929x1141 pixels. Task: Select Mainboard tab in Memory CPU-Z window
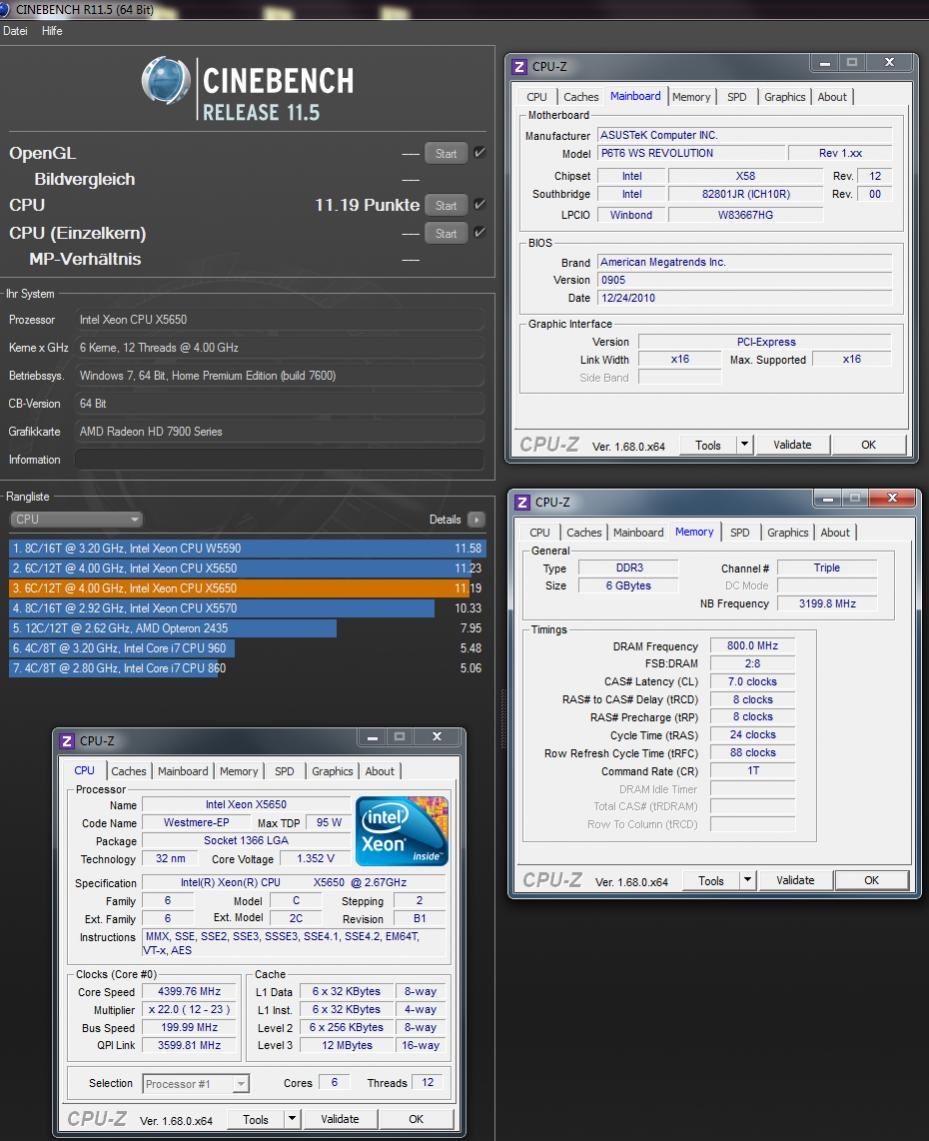tap(638, 533)
